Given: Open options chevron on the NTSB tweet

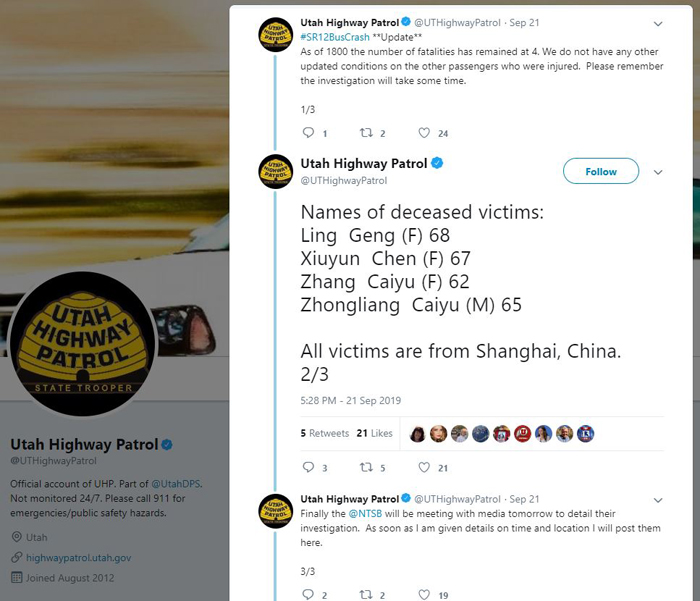Looking at the screenshot, I should click(x=658, y=500).
